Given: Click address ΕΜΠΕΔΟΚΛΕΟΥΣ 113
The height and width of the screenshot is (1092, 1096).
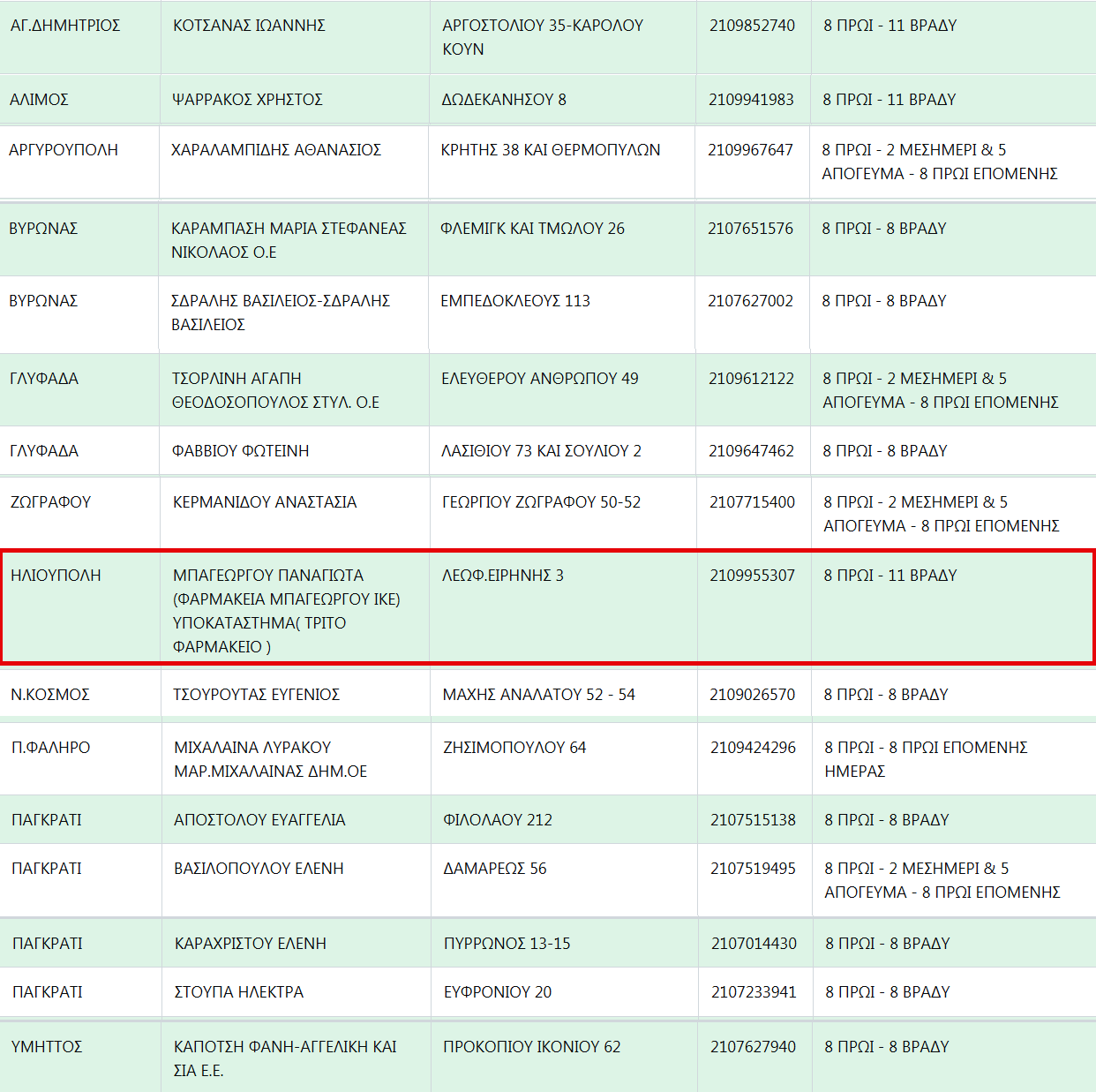Looking at the screenshot, I should [x=515, y=301].
